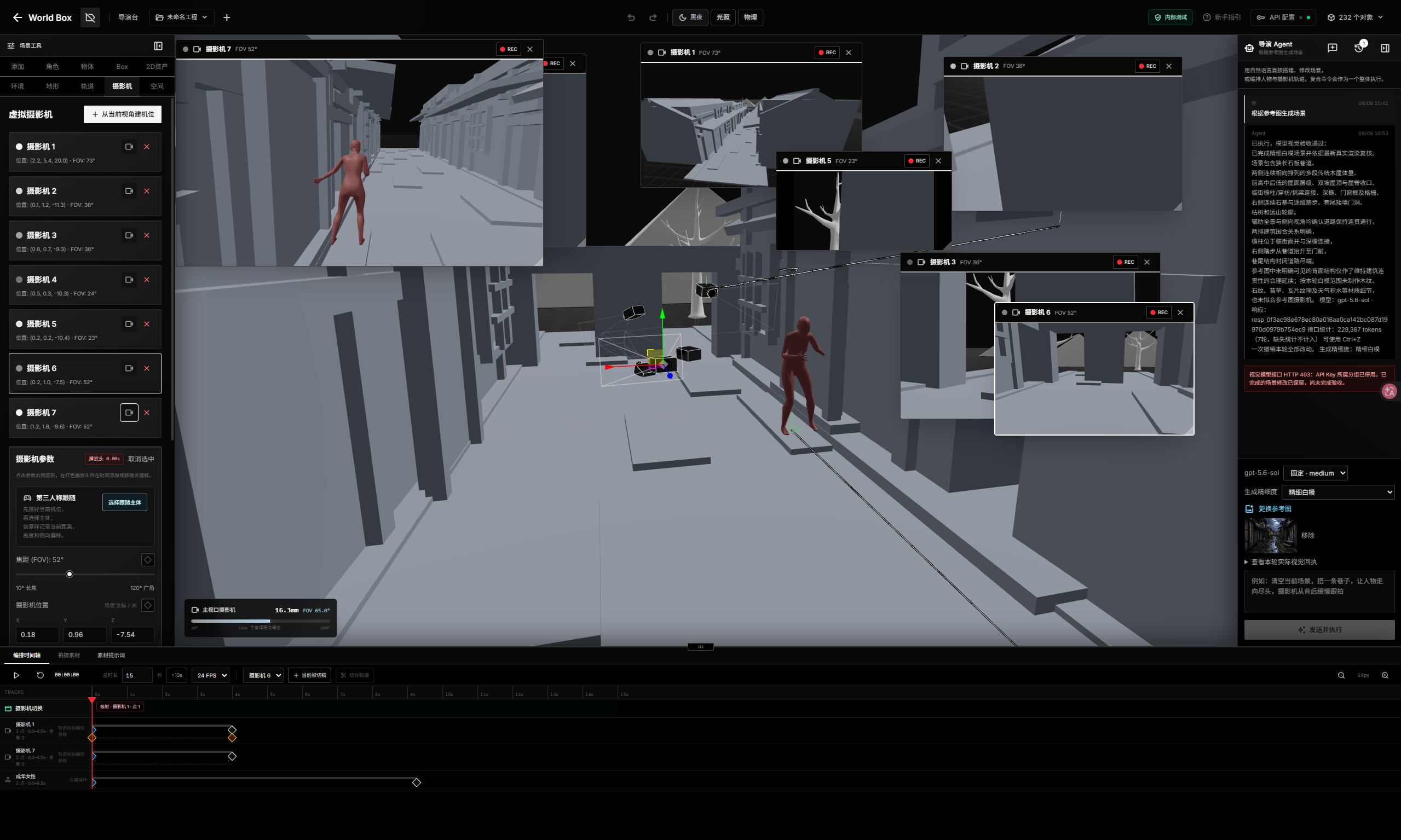Delete 摄影机 3 from camera list

[x=147, y=235]
